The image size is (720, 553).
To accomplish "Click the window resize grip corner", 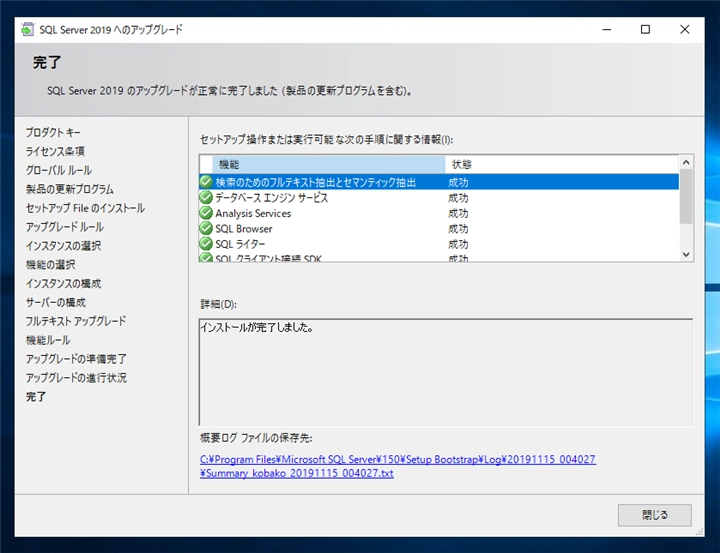I will (700, 532).
